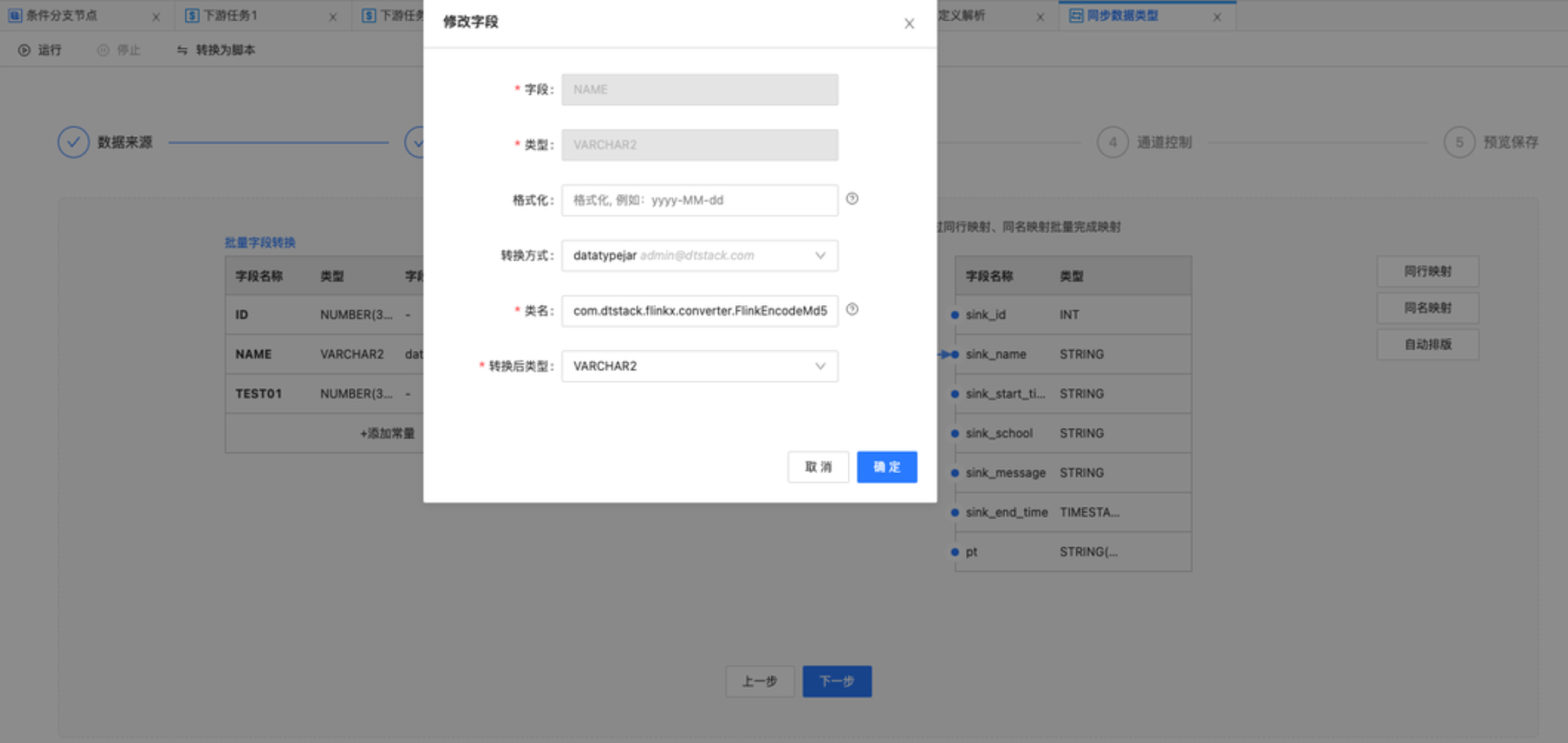Click step 5 预览保存 circle
Viewport: 1568px width, 743px height.
[x=1459, y=142]
